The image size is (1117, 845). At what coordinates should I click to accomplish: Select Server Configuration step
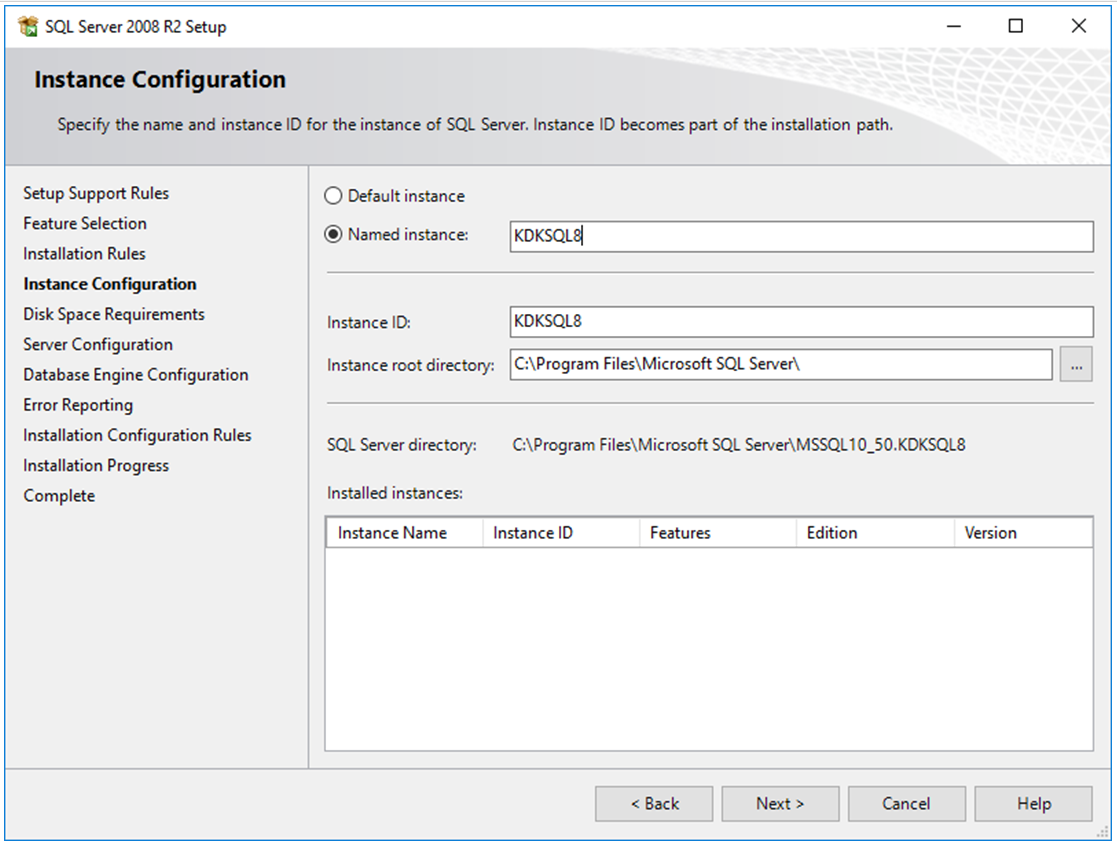click(x=98, y=344)
